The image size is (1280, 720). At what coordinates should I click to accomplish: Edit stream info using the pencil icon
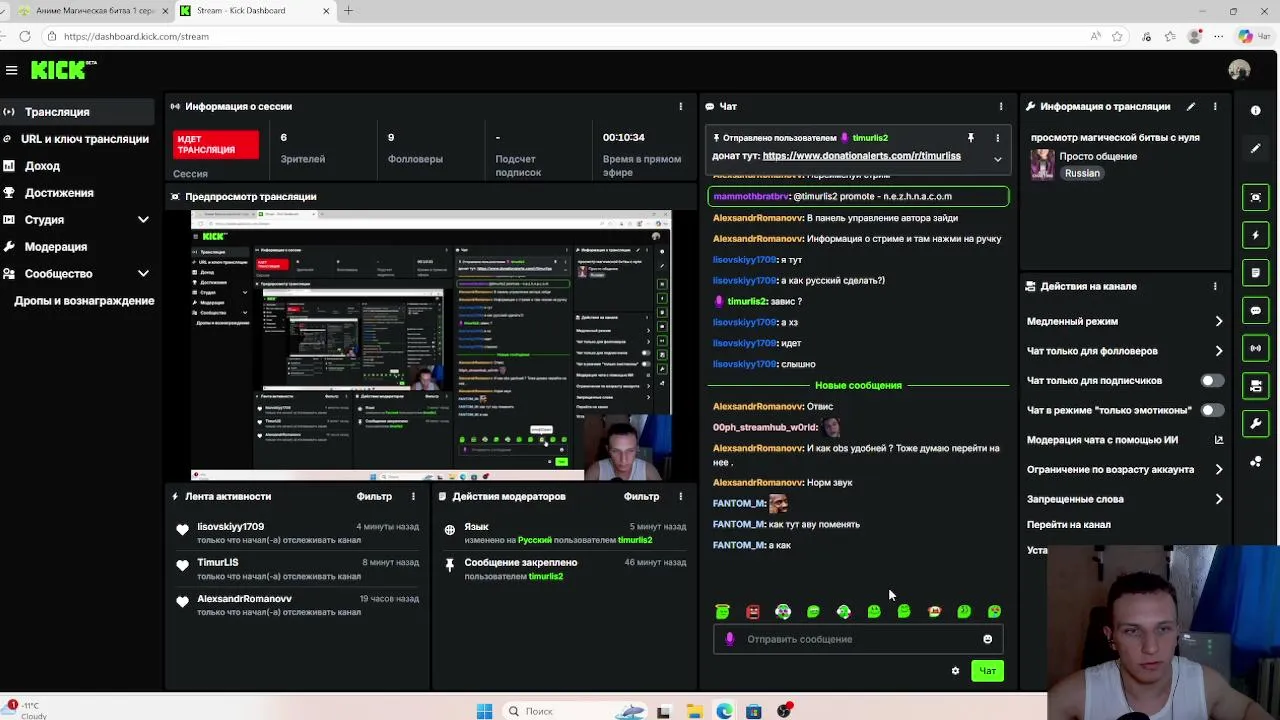pyautogui.click(x=1190, y=106)
